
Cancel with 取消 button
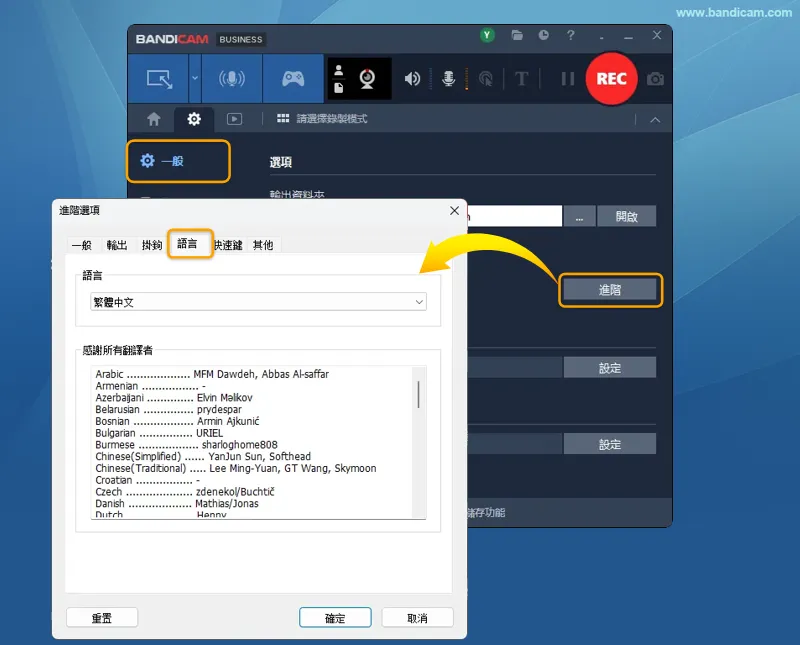pos(417,618)
